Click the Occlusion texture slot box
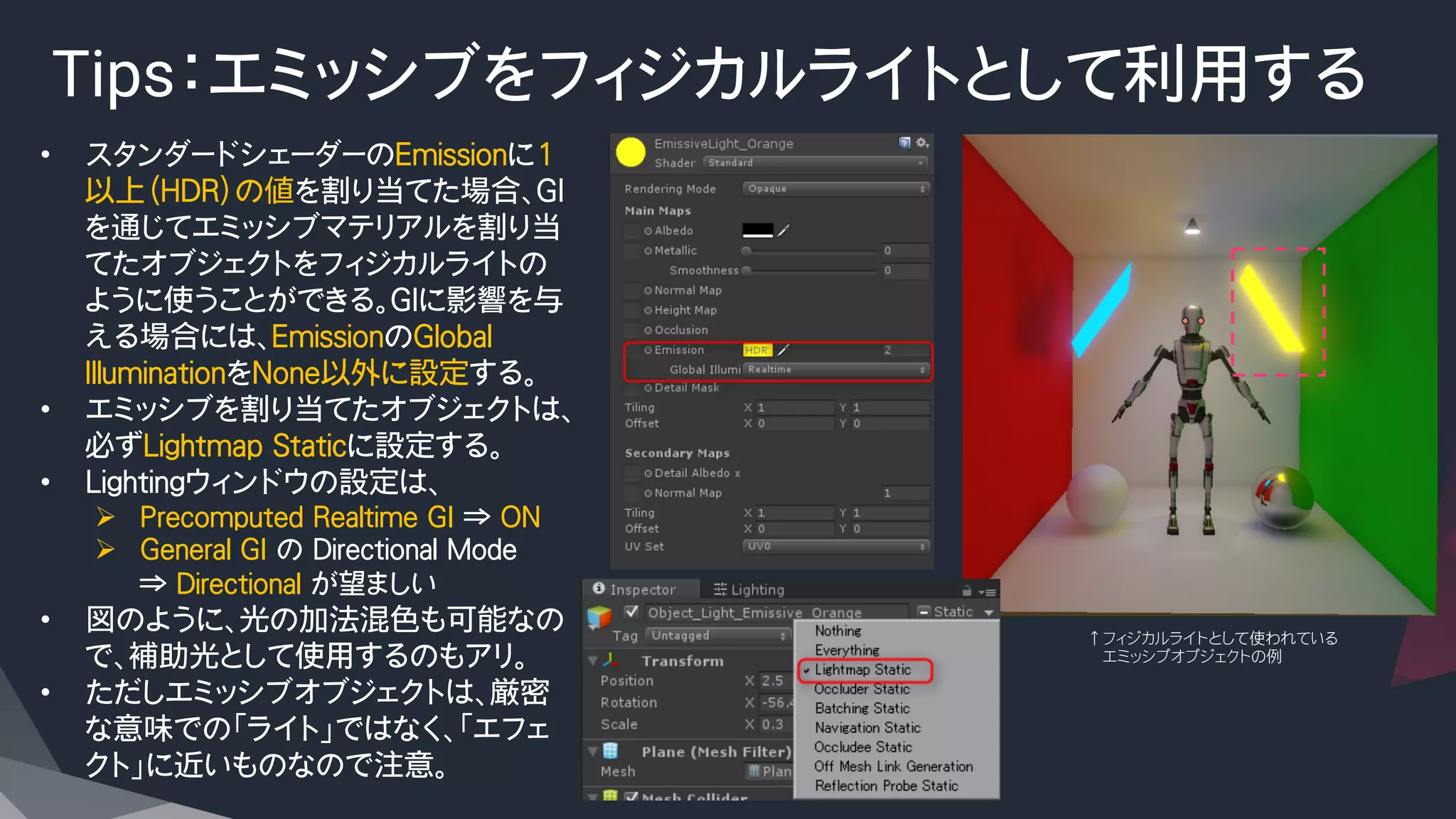The image size is (1456, 819). [632, 331]
